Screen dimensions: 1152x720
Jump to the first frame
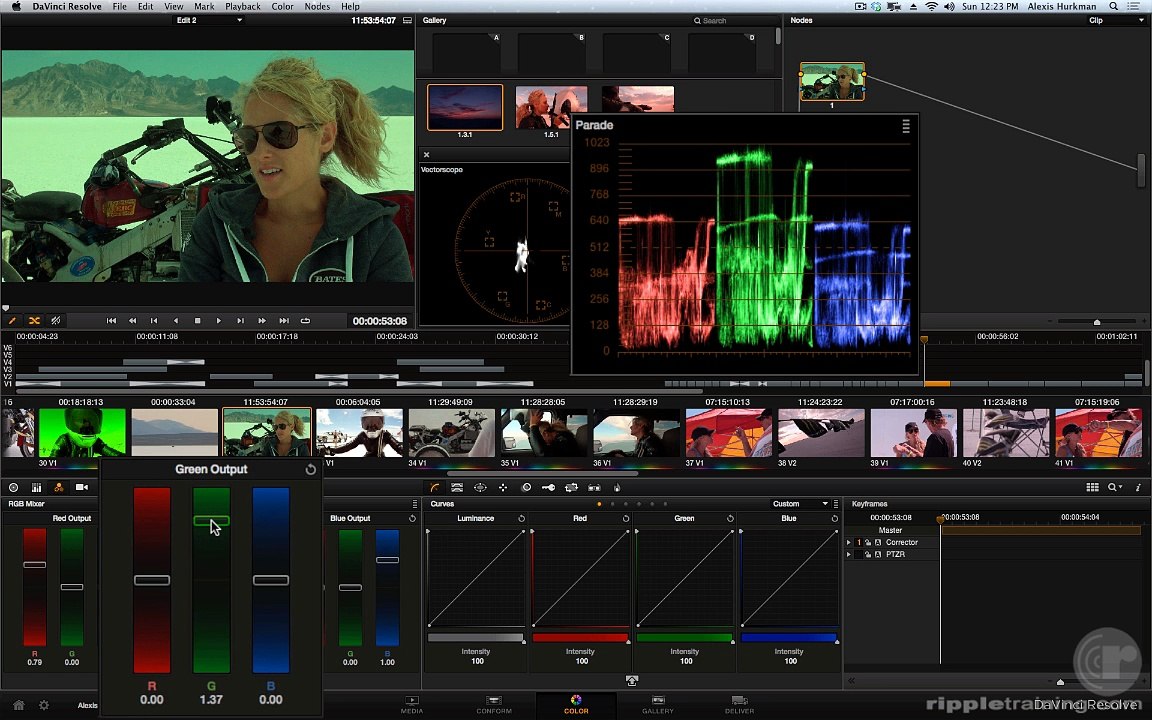pyautogui.click(x=111, y=320)
